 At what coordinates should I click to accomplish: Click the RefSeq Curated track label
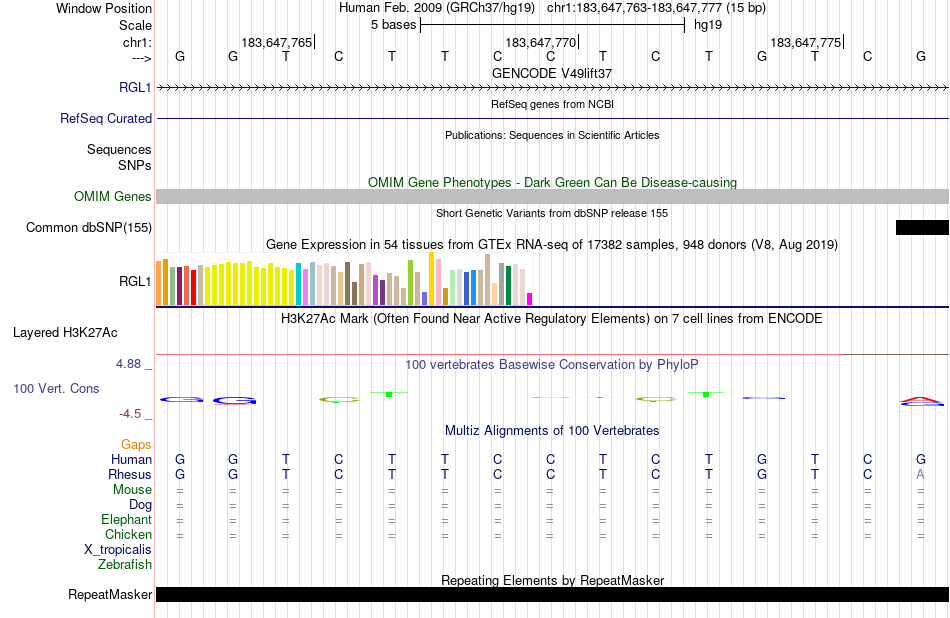coord(106,119)
